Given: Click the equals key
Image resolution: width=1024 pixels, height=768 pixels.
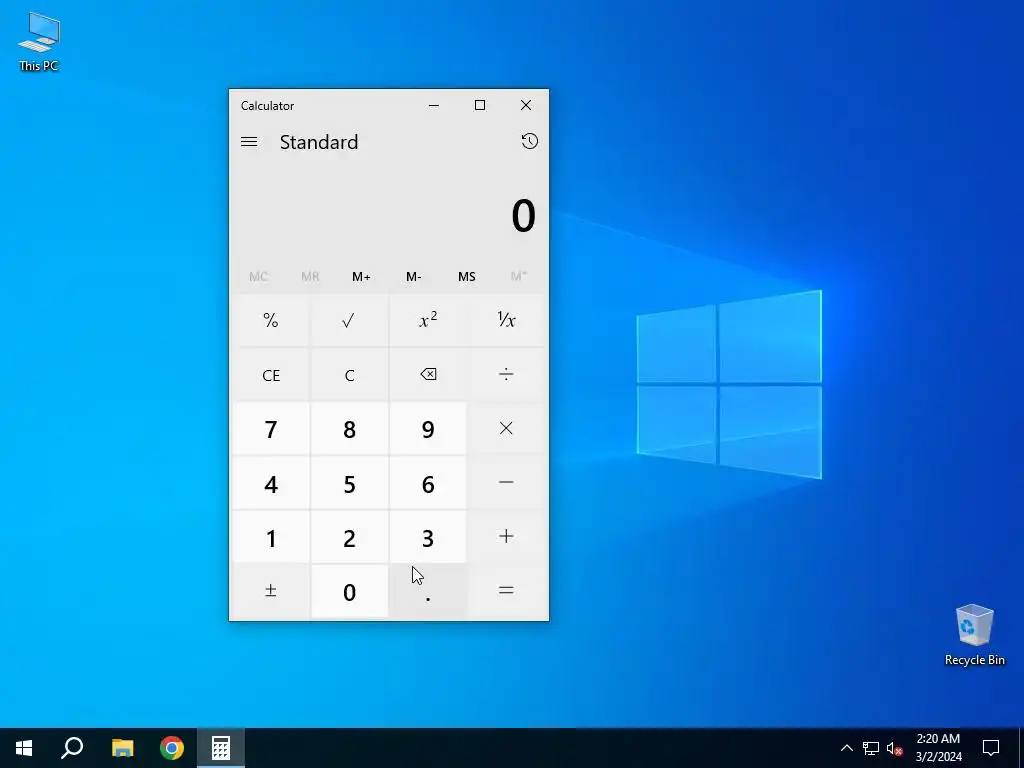Looking at the screenshot, I should point(506,591).
